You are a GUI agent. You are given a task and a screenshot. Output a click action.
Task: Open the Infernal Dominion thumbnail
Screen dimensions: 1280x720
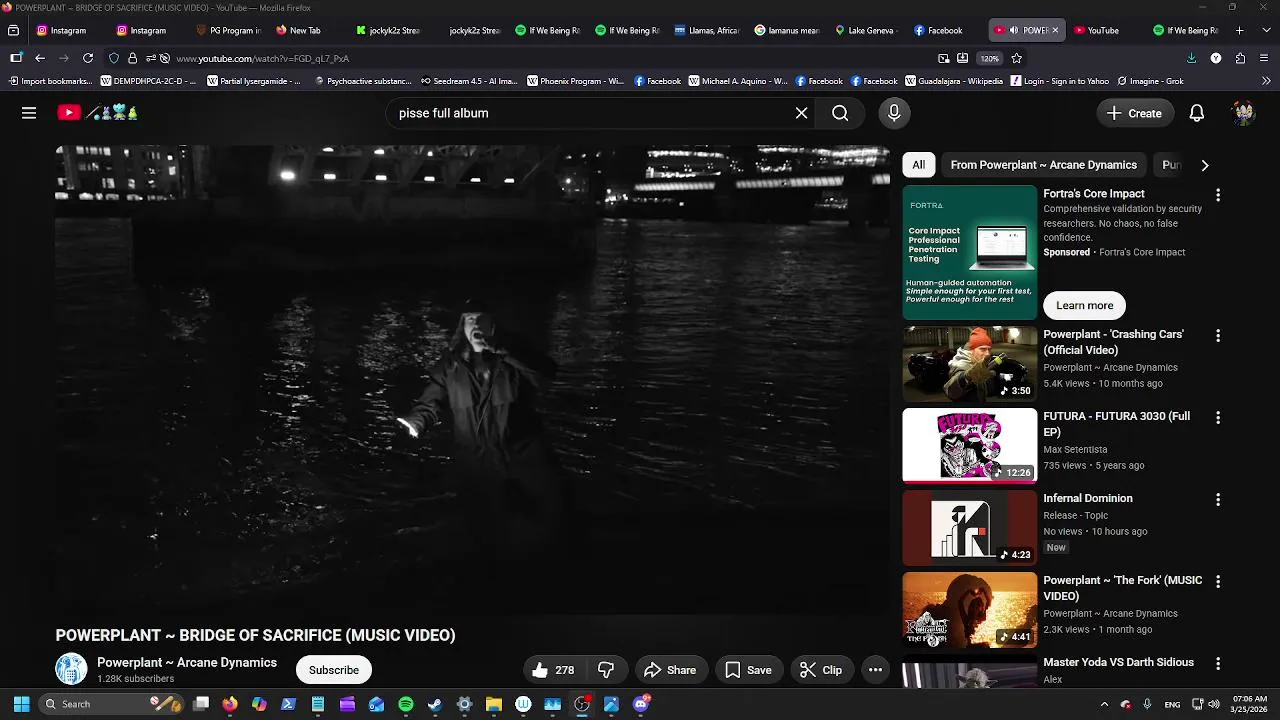pyautogui.click(x=970, y=527)
